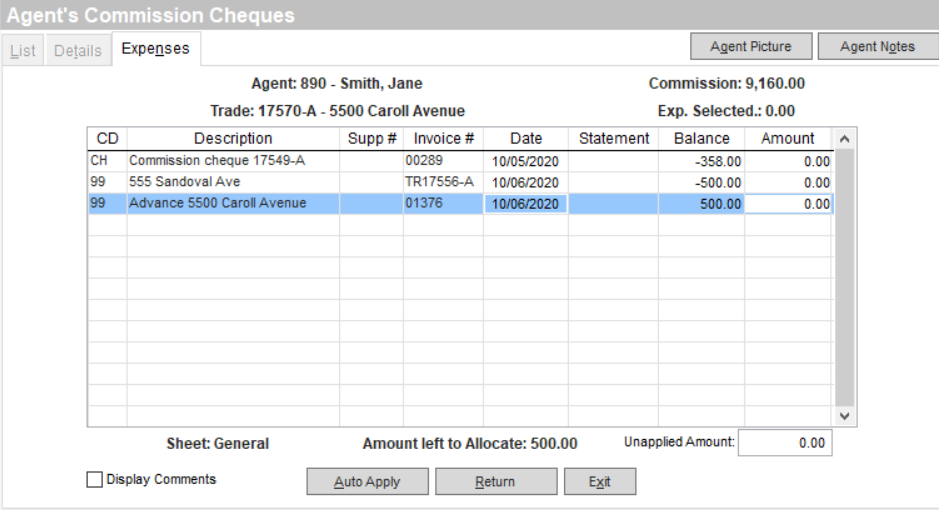Open the Details tab
This screenshot has height=511, width=939.
77,50
